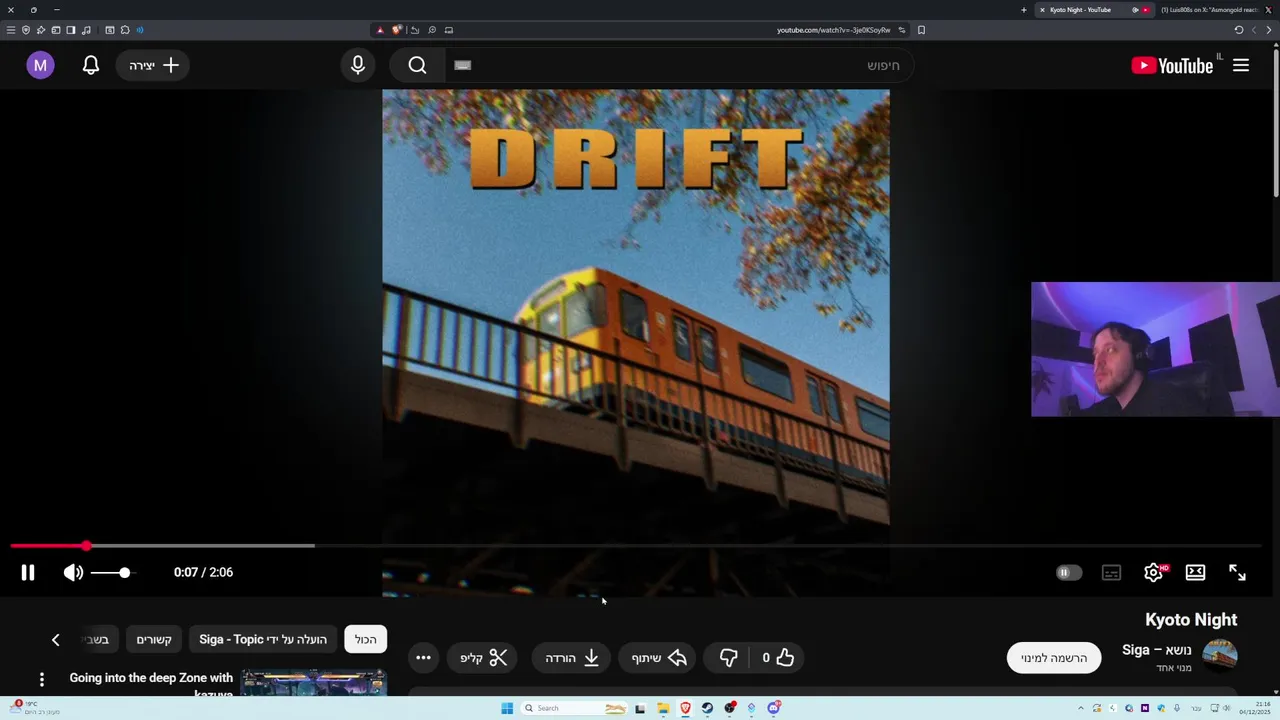Open the browser main menu icon
1280x720 pixels.
(x=11, y=30)
